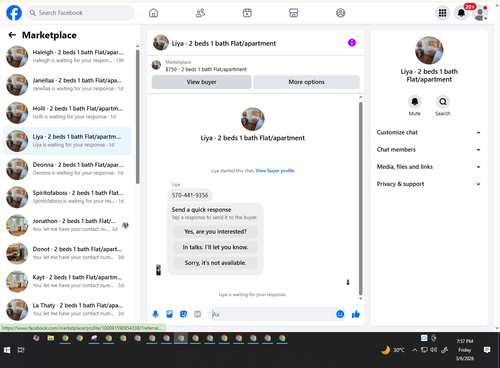500x368 pixels.
Task: Choose a sticker icon in composer
Action: tap(183, 314)
